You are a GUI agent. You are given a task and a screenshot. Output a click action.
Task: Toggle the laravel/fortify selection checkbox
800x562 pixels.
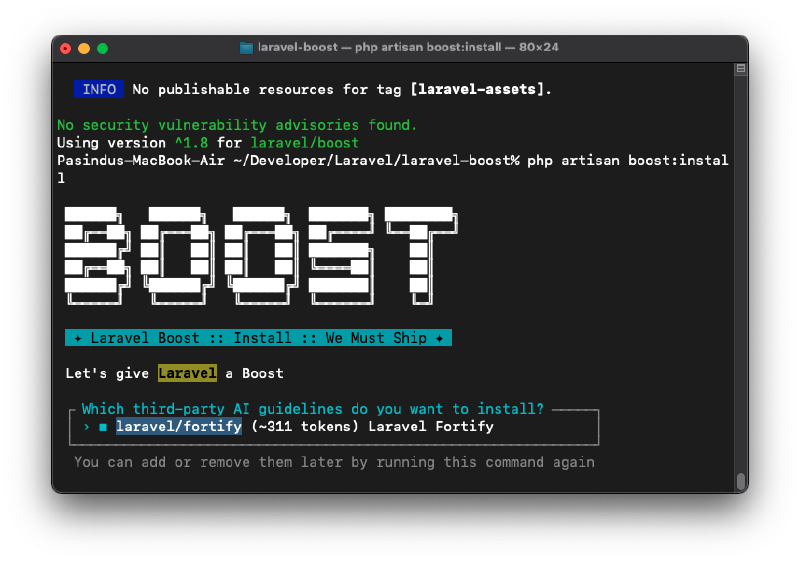pyautogui.click(x=103, y=427)
